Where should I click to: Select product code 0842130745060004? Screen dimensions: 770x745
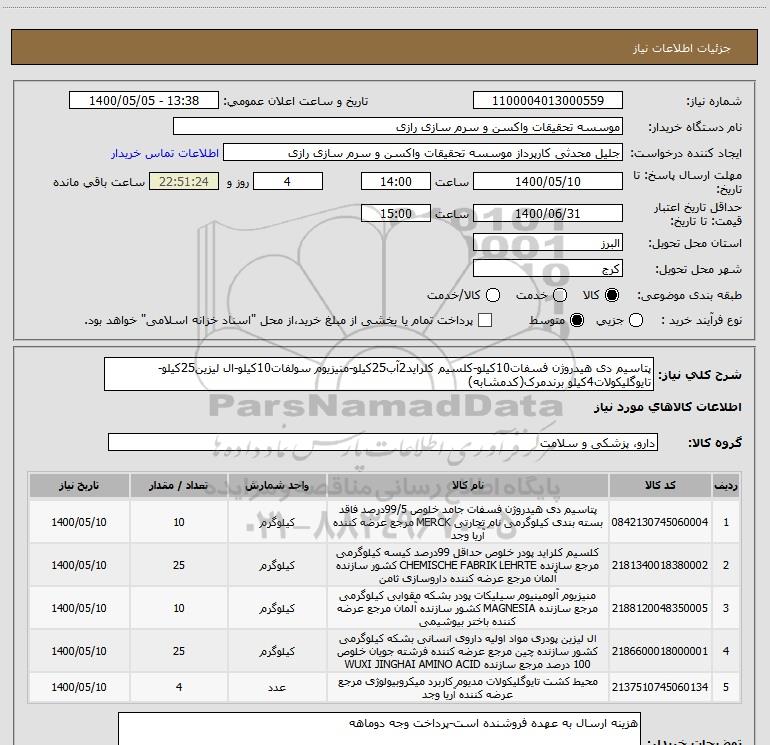point(660,522)
